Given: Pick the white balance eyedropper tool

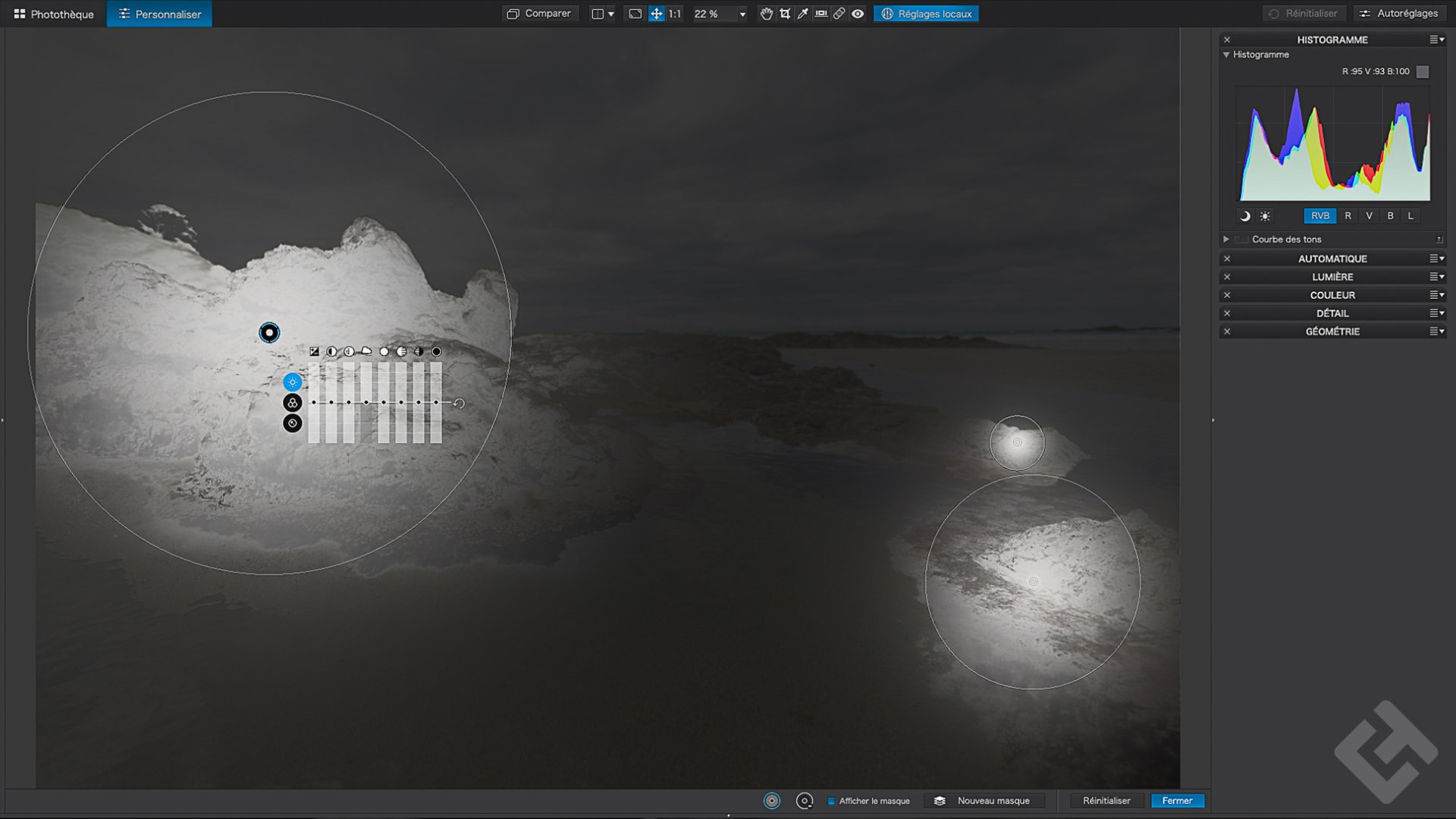Looking at the screenshot, I should (802, 14).
